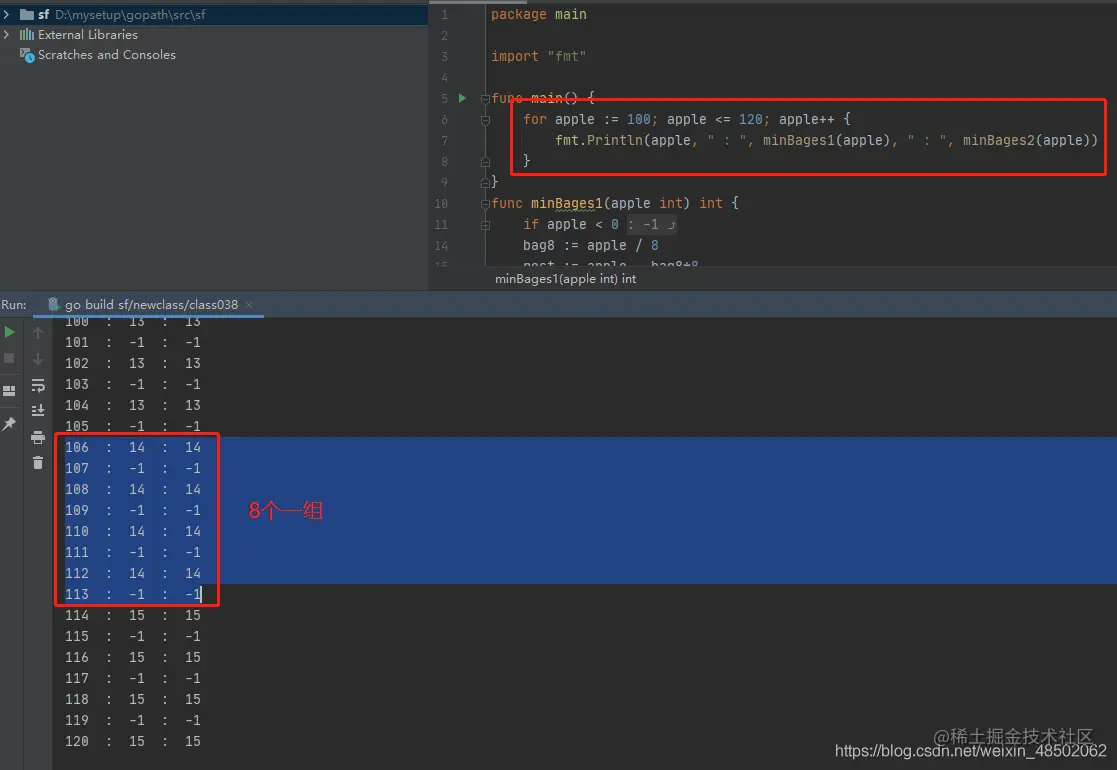1117x770 pixels.
Task: Click 'minBages1(apple)' call in Println line
Action: pyautogui.click(x=826, y=140)
